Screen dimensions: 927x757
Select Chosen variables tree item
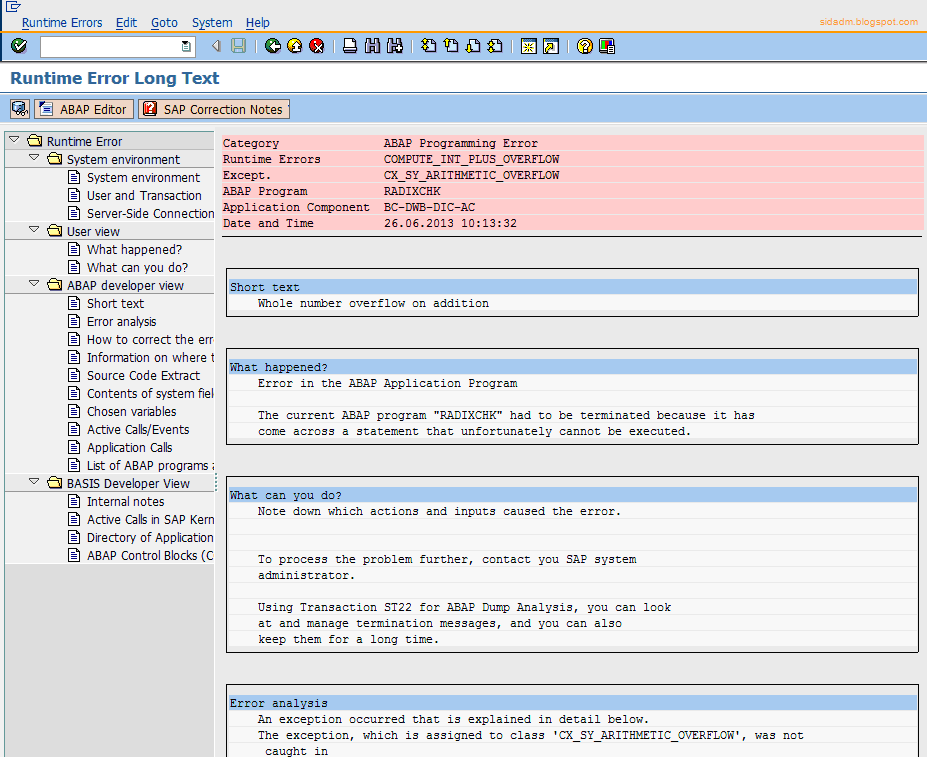tap(131, 412)
